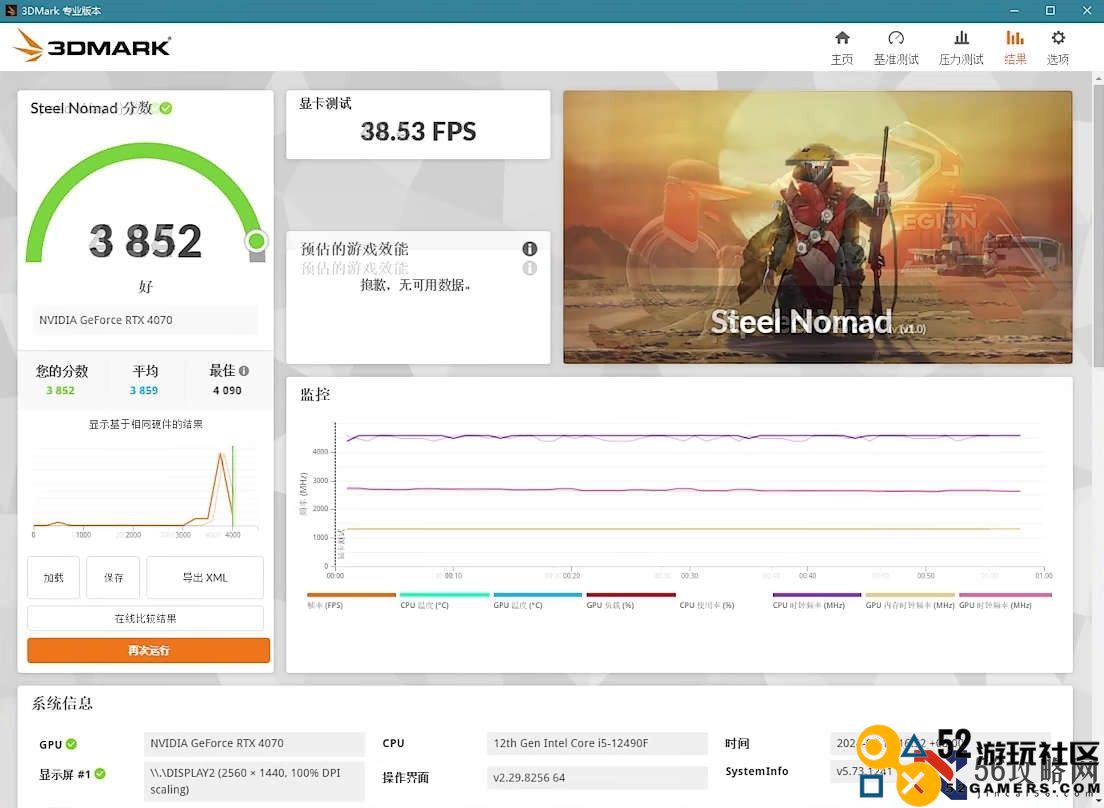This screenshot has height=808, width=1104.
Task: Click the green check next to 显示屏 #1
Action: (100, 774)
